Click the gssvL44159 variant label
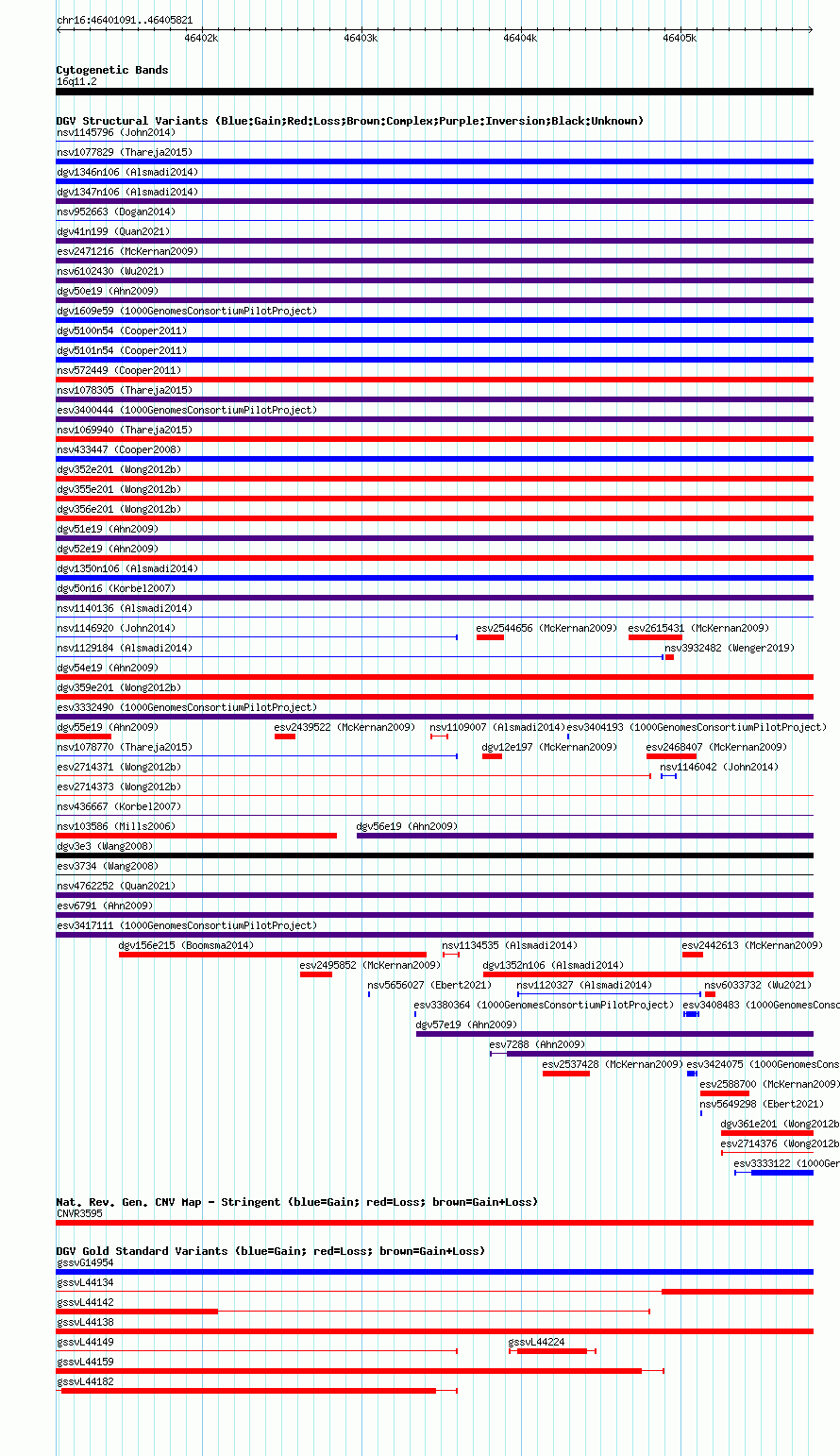840x1456 pixels. 85,1362
